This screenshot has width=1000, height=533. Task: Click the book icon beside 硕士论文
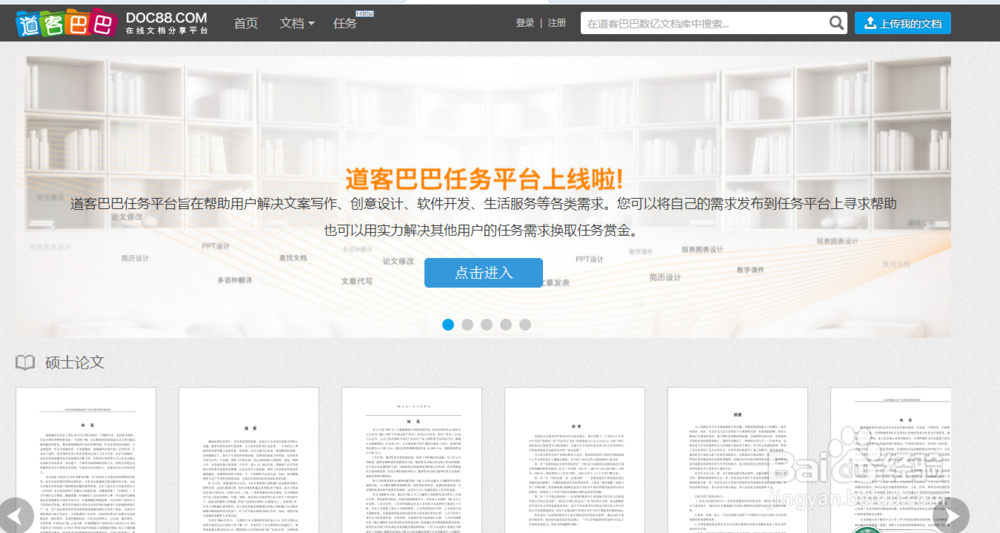tap(25, 363)
